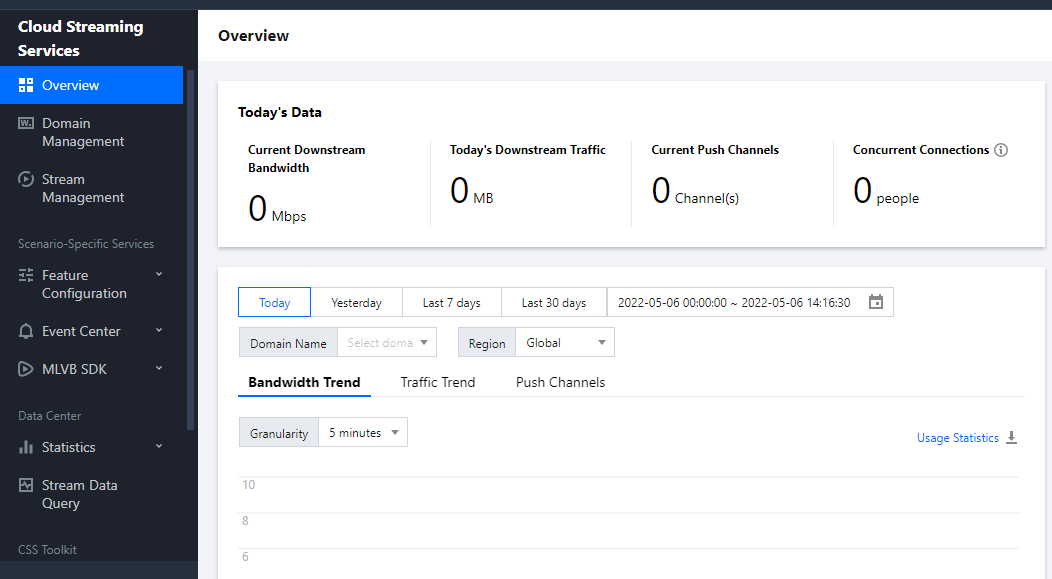Click the Concurrent Connections info icon
The width and height of the screenshot is (1052, 579).
point(1001,150)
